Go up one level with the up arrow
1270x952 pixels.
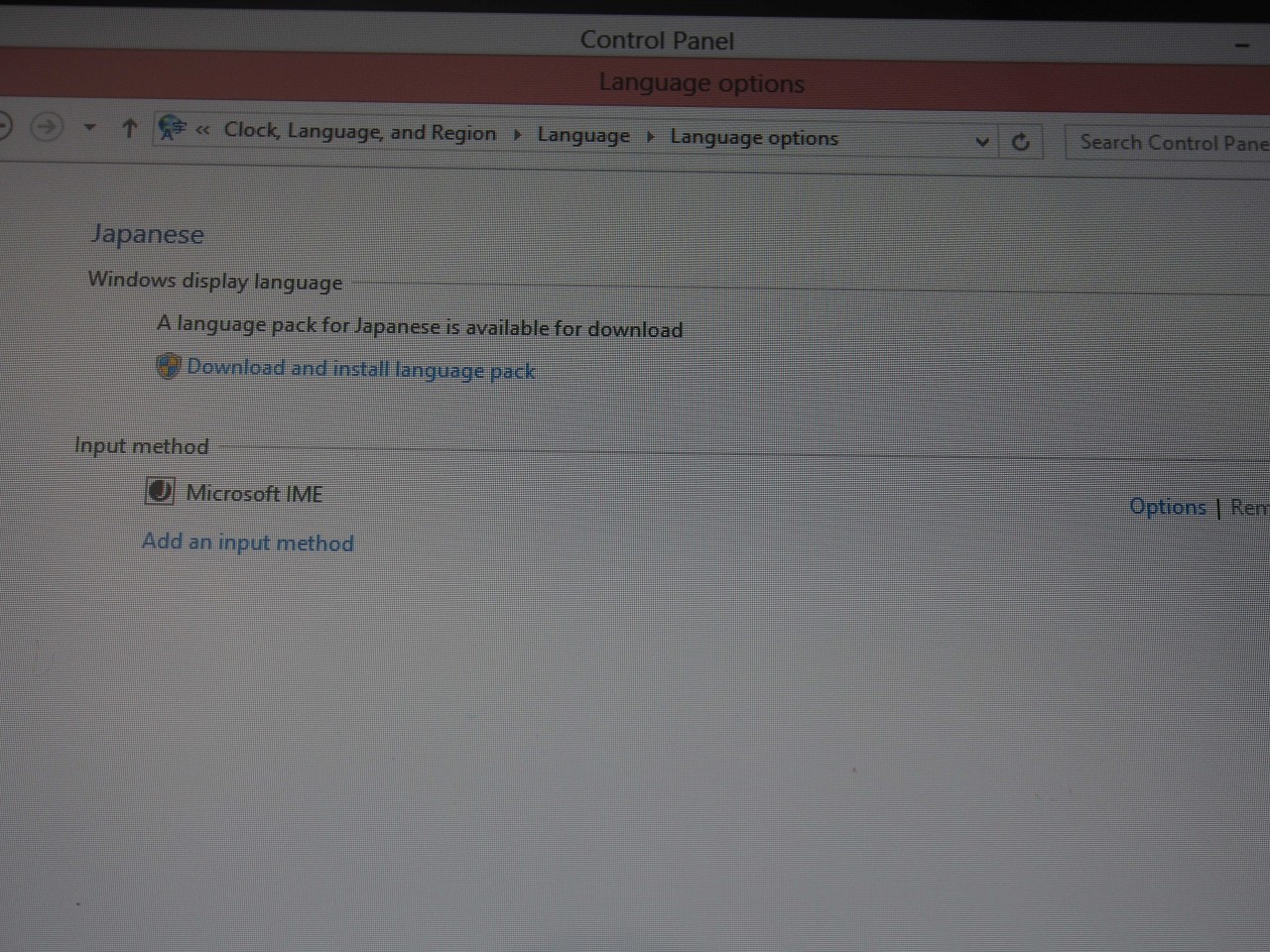click(x=129, y=128)
